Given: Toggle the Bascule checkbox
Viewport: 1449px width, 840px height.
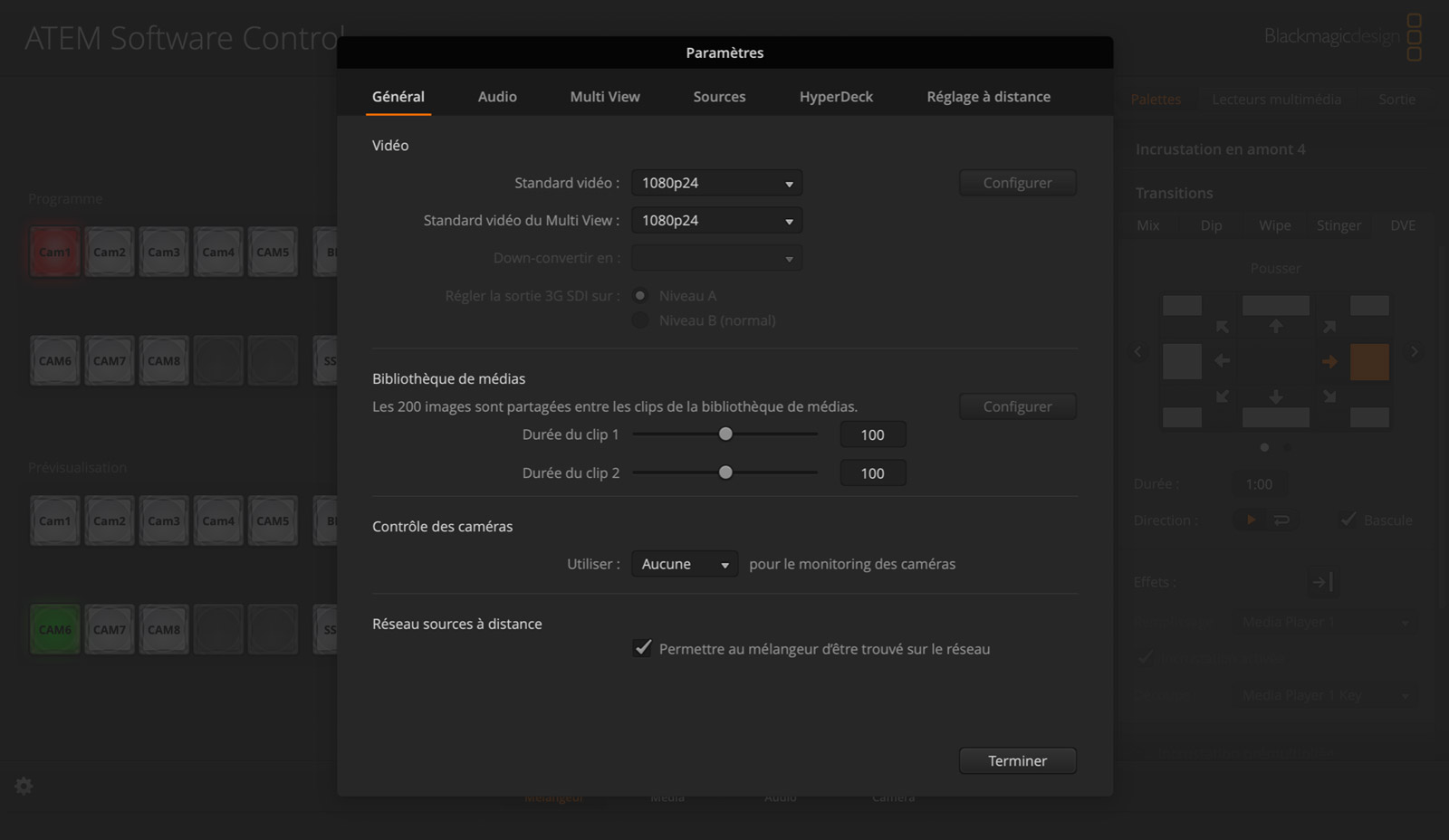Looking at the screenshot, I should pyautogui.click(x=1348, y=520).
